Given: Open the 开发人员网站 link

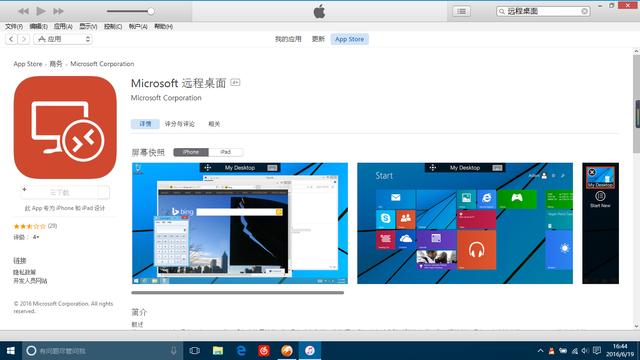Looking at the screenshot, I should (30, 281).
